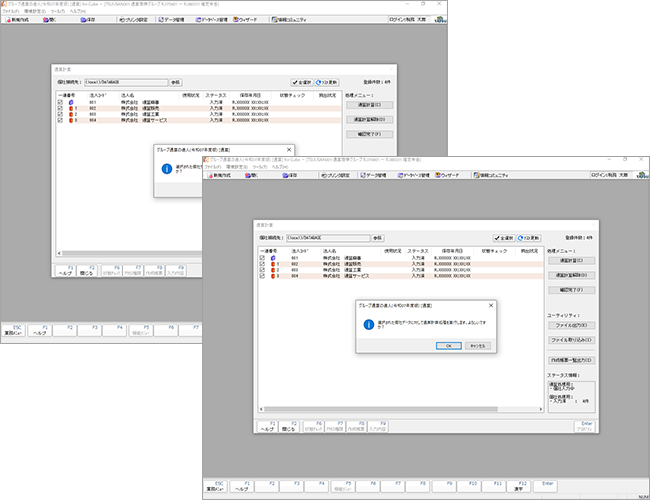Click orange icon of row 002 in front list
The image size is (650, 500).
(x=273, y=264)
